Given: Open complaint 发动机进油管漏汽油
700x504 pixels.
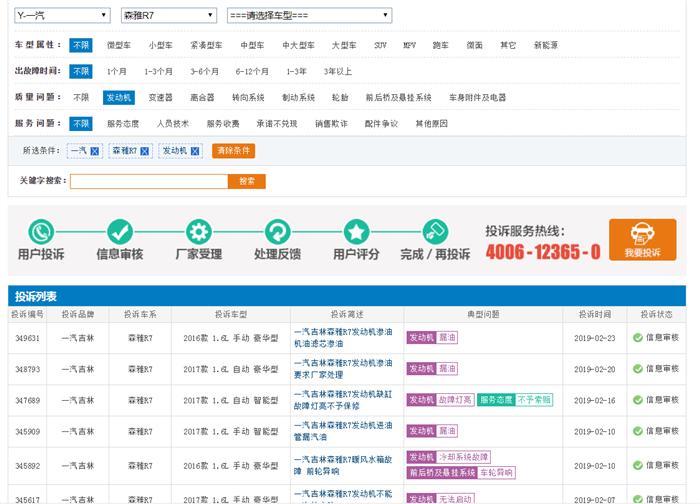Looking at the screenshot, I should tap(343, 431).
